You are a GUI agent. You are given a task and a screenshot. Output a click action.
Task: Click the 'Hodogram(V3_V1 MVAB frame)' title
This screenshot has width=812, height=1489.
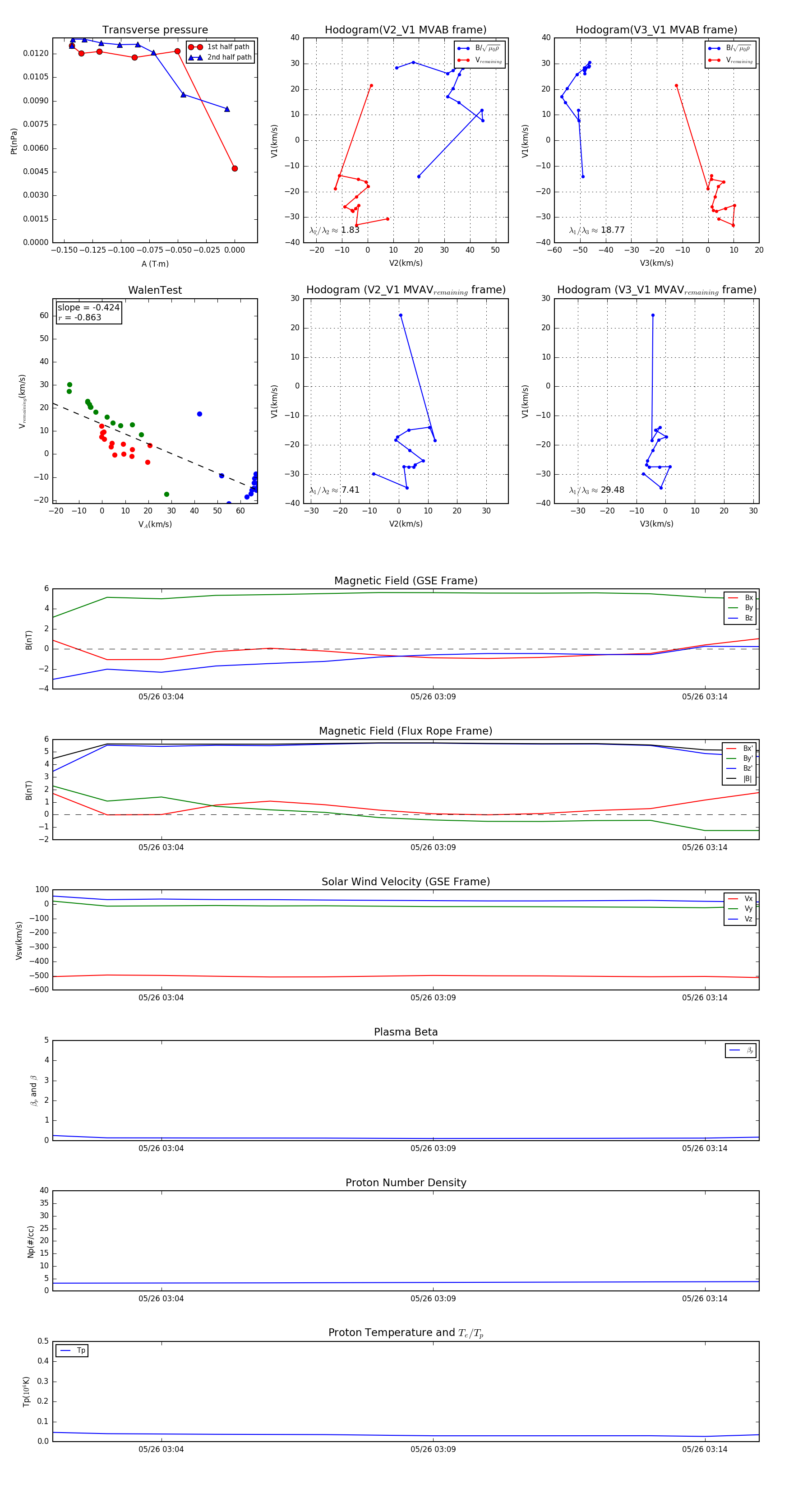click(x=656, y=30)
